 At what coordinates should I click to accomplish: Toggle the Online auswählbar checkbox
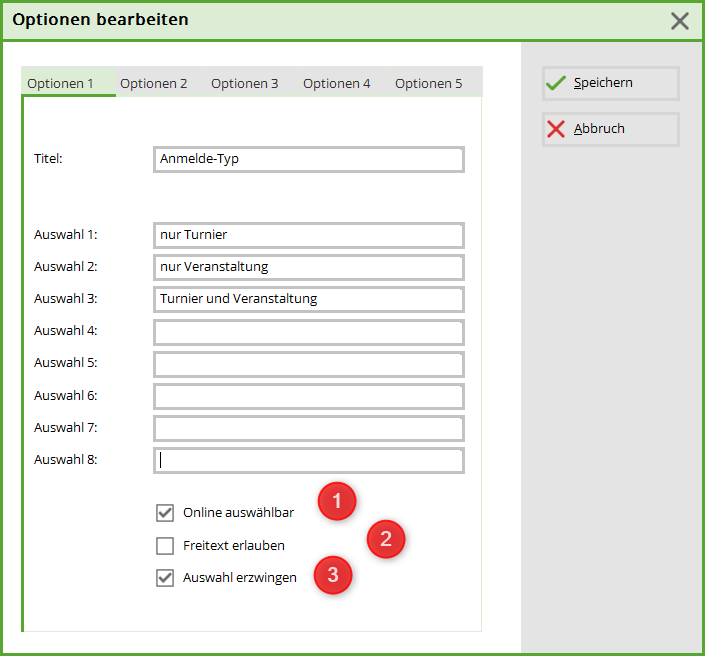166,513
